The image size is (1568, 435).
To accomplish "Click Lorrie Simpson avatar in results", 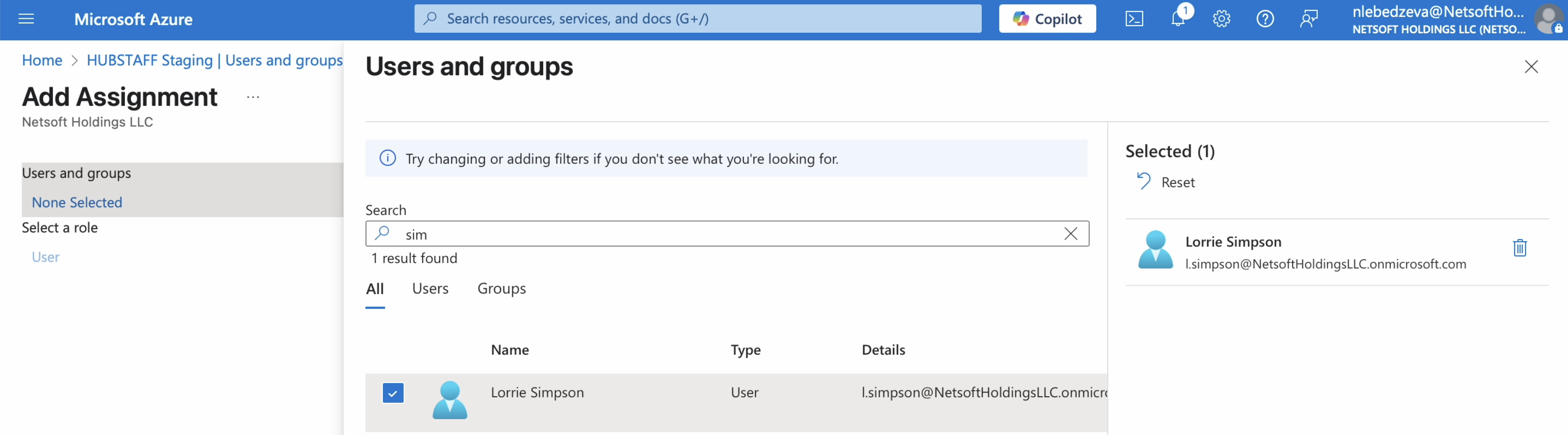I will (450, 400).
